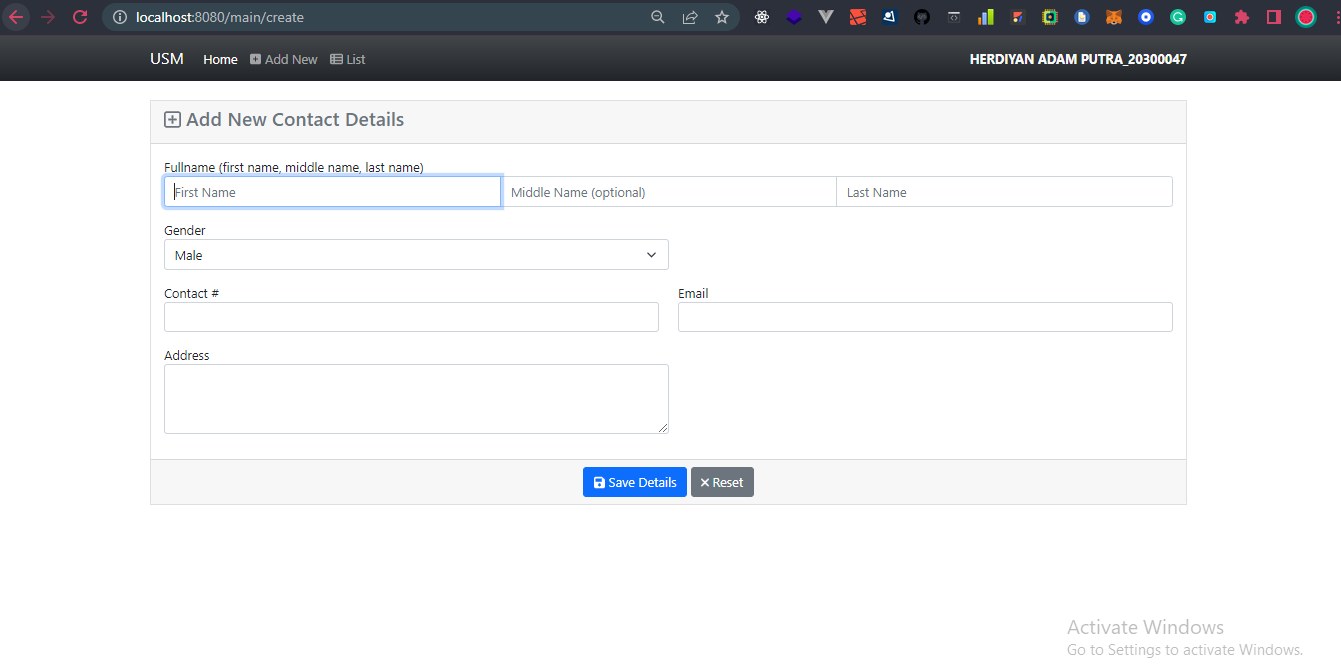Click the Reset button
Viewport: 1341px width, 670px height.
pos(722,482)
